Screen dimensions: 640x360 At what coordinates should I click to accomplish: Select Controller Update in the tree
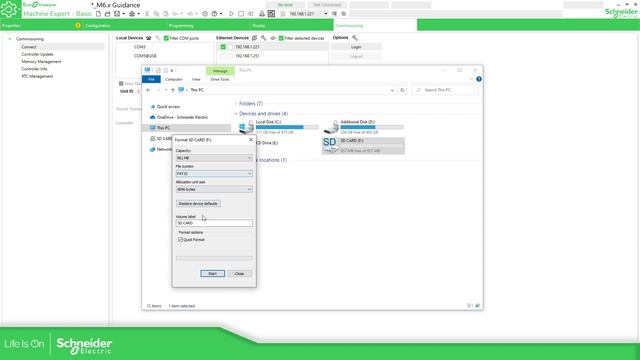coord(38,54)
